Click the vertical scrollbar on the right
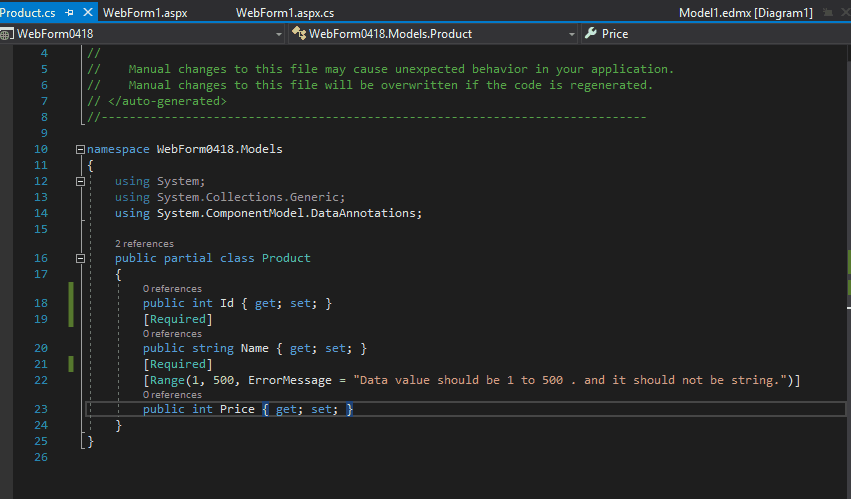The height and width of the screenshot is (499, 851). click(848, 271)
